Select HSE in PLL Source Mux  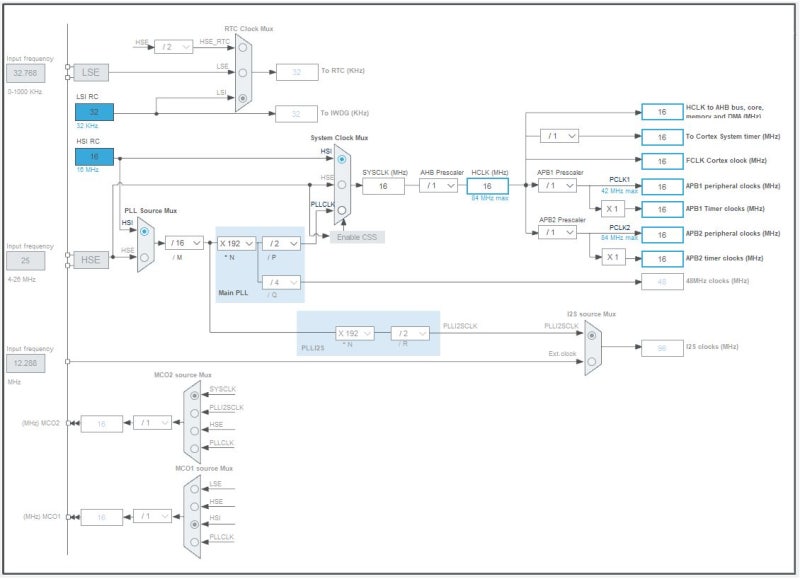145,258
